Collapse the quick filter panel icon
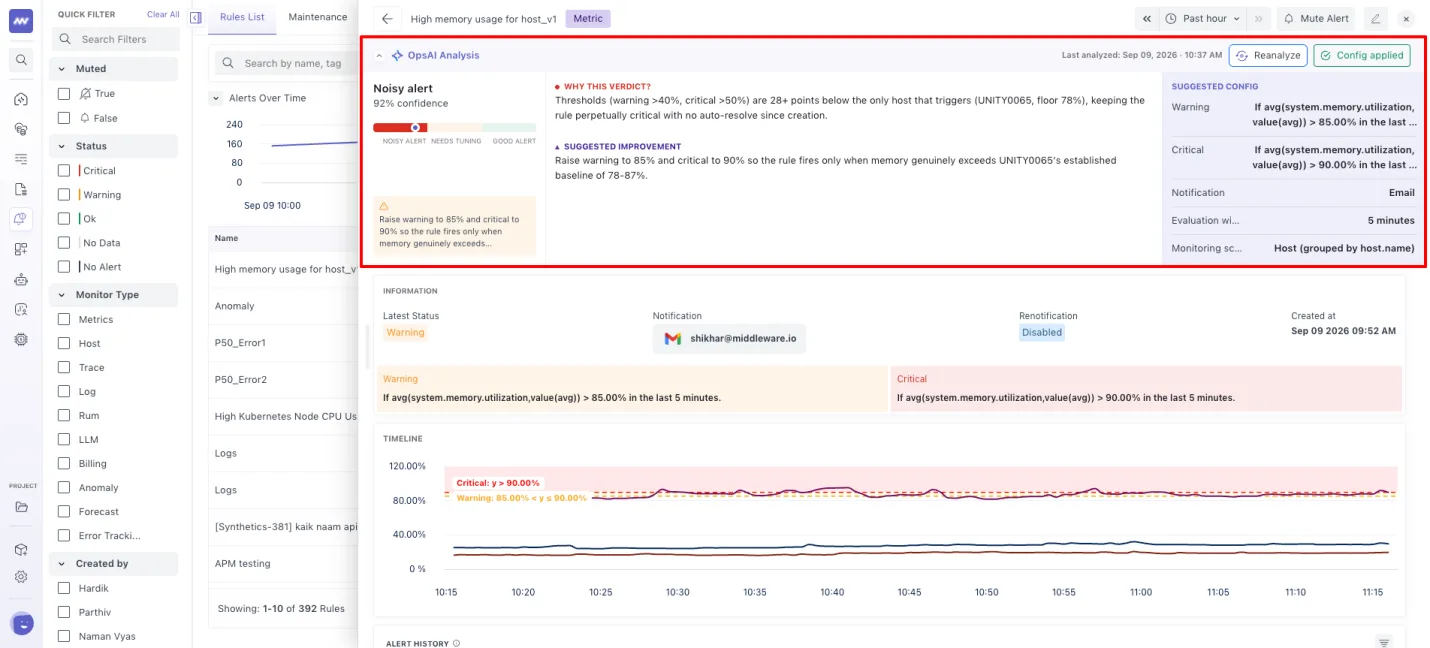 (x=195, y=17)
